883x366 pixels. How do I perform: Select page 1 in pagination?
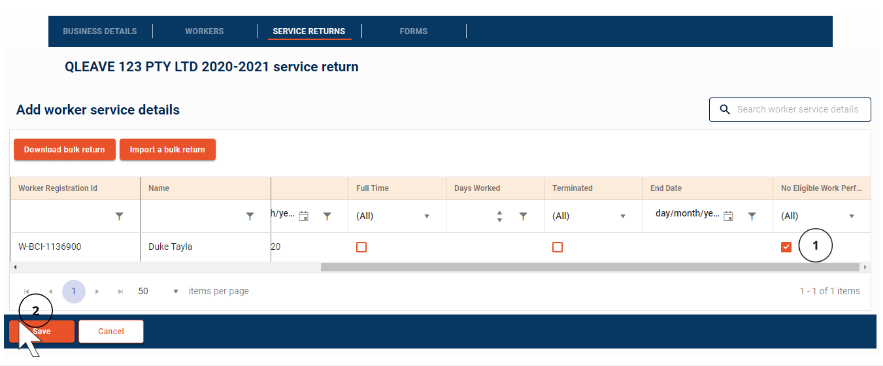(x=74, y=292)
